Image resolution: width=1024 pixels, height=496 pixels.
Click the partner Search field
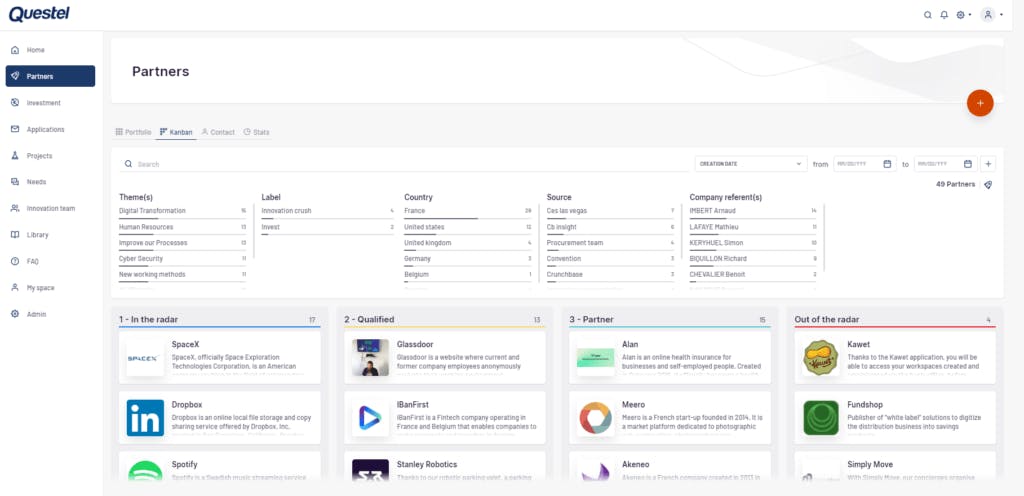point(403,164)
